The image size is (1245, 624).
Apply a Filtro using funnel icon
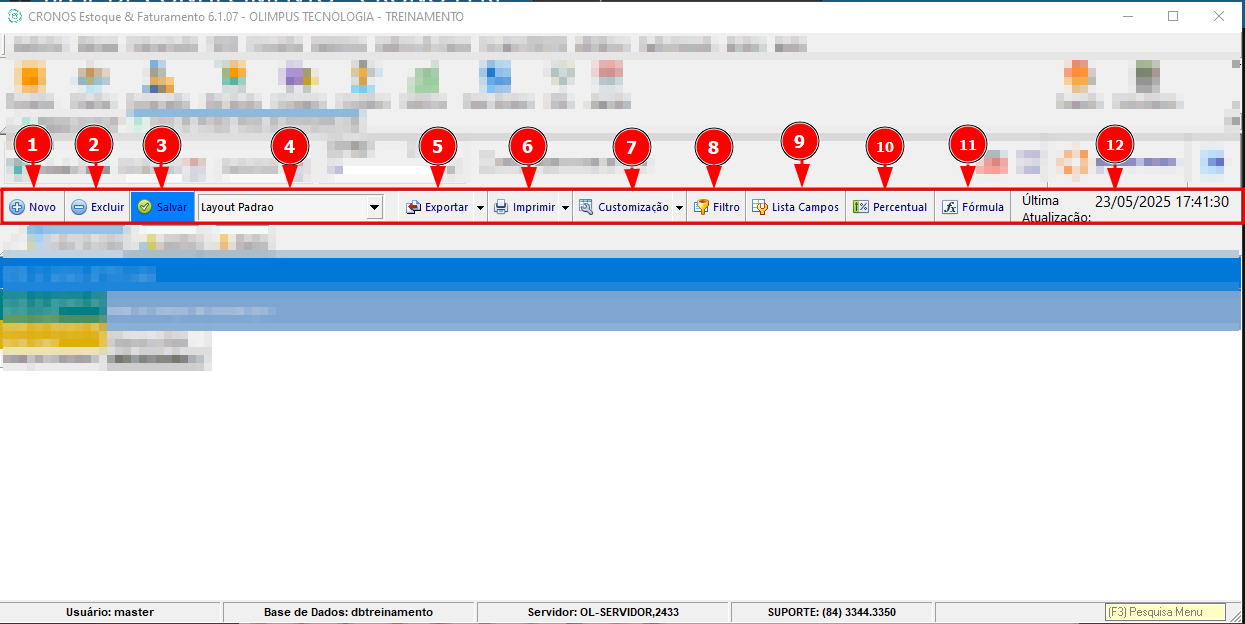tap(716, 207)
